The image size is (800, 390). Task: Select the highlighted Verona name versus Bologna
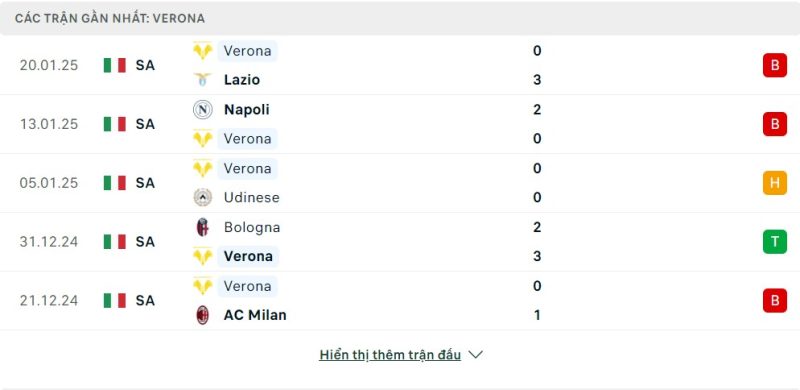248,256
